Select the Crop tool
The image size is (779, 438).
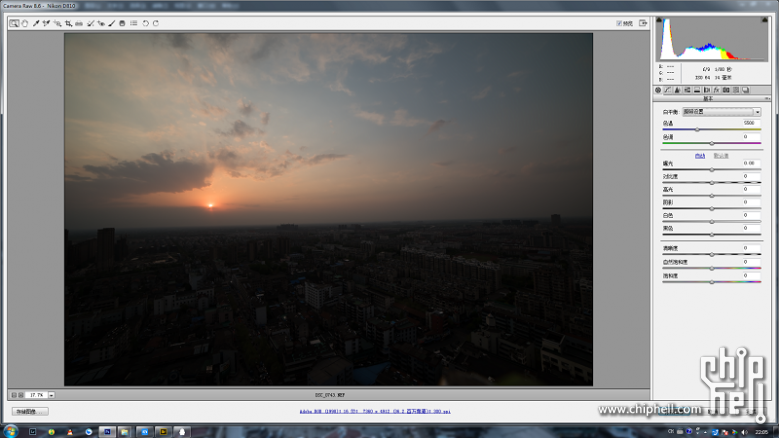pyautogui.click(x=68, y=23)
